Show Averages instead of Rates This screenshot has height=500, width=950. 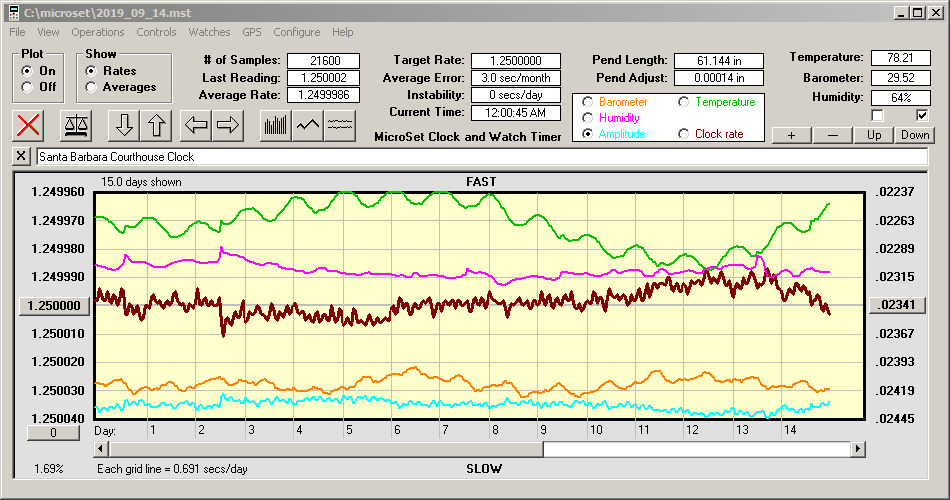91,87
